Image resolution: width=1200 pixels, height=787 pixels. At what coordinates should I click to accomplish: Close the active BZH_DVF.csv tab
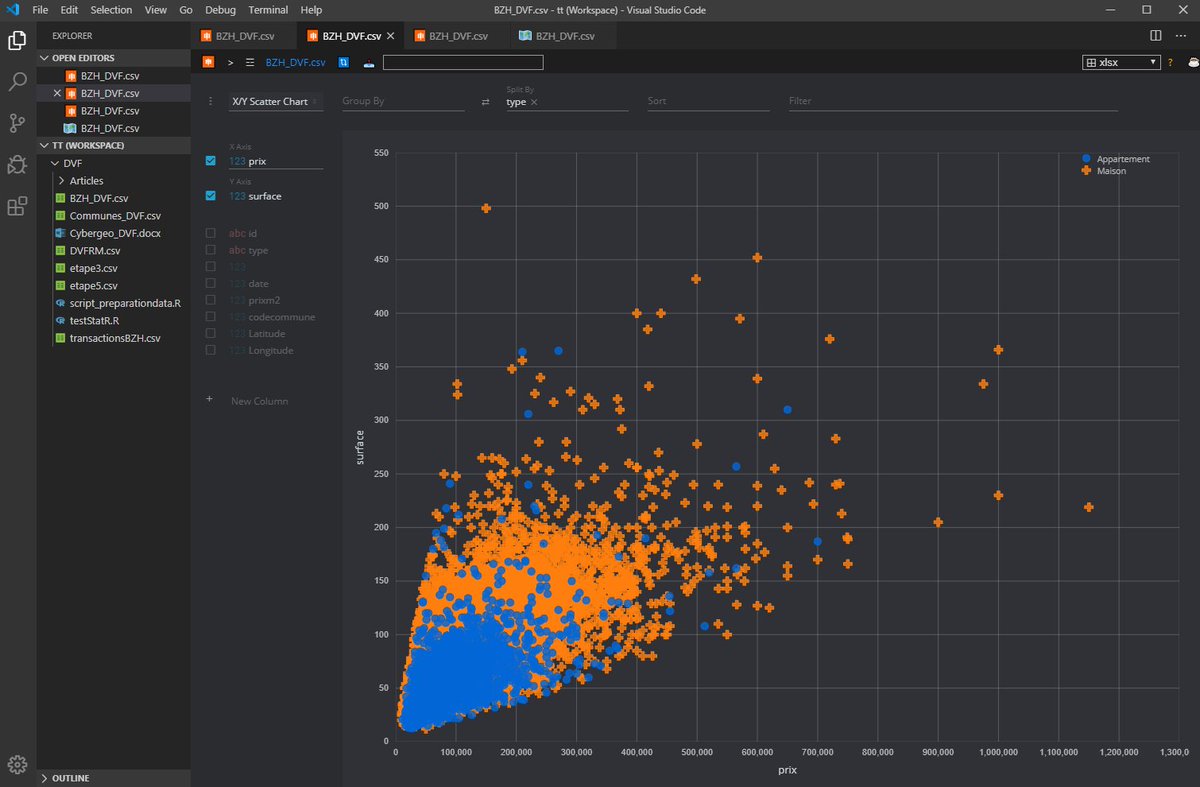(x=390, y=36)
